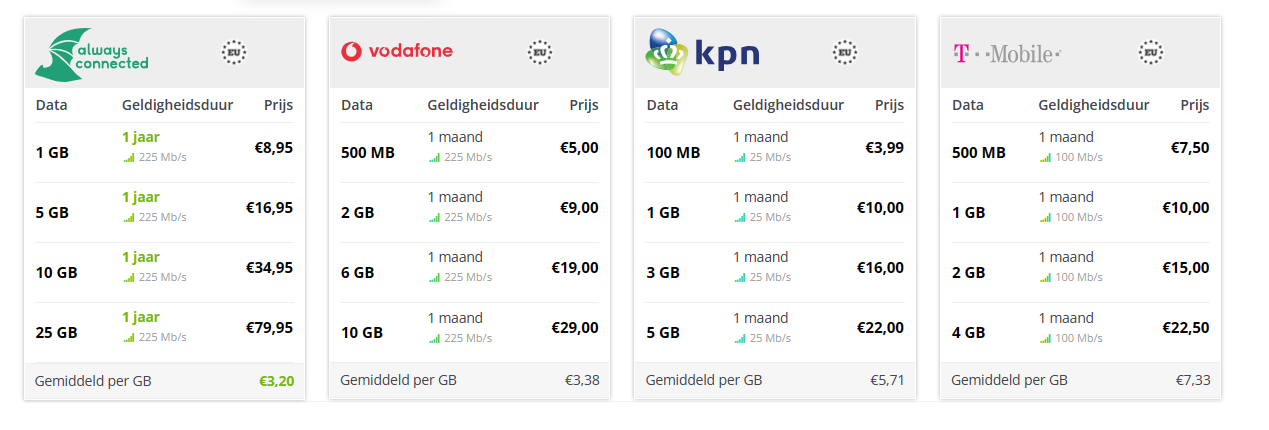The image size is (1269, 430).
Task: Click the EU badge in Always Connected card
Action: tap(234, 52)
